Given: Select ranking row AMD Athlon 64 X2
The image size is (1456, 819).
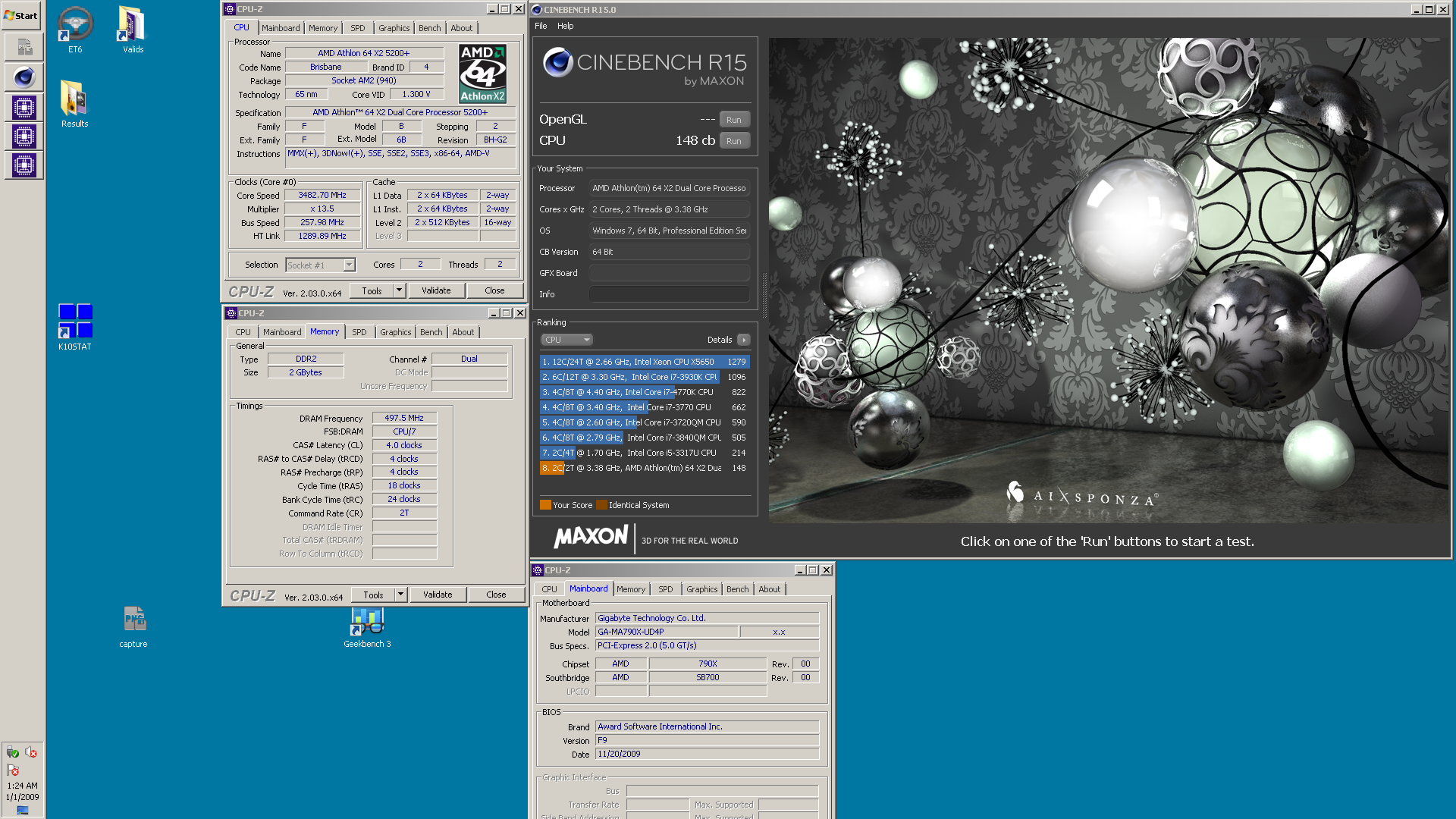Looking at the screenshot, I should point(645,468).
